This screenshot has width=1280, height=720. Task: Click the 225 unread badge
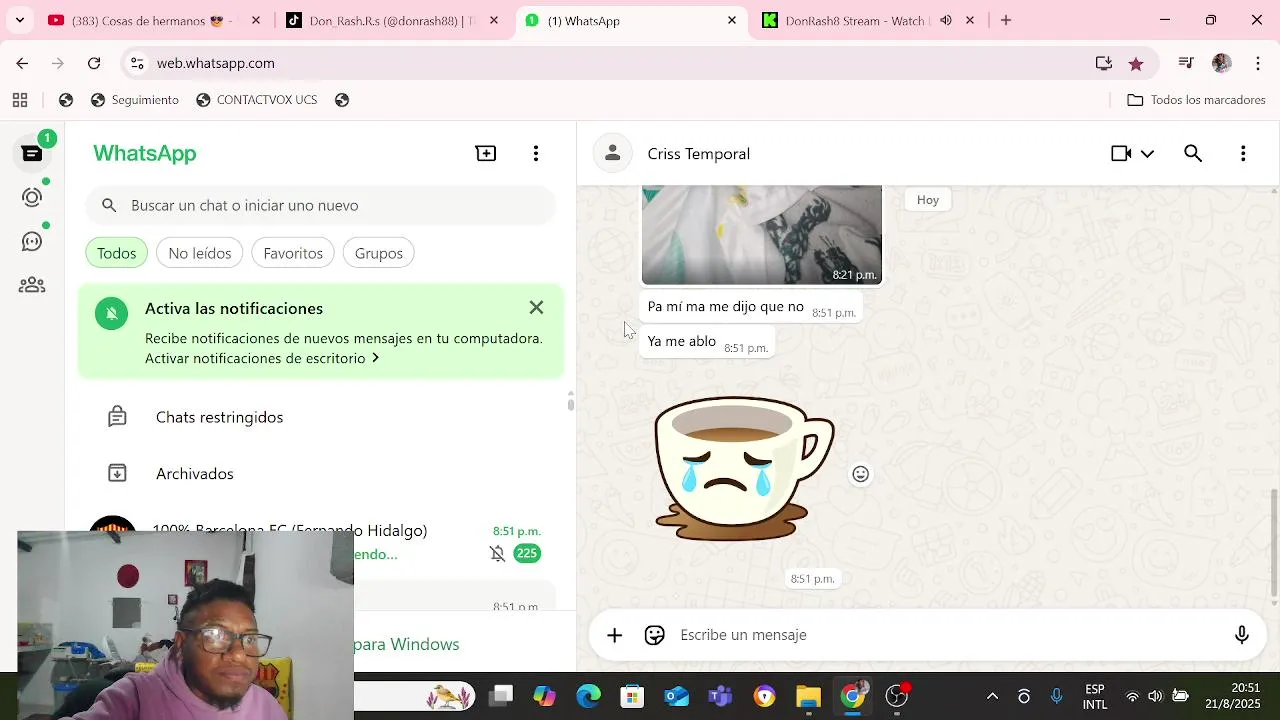point(527,553)
